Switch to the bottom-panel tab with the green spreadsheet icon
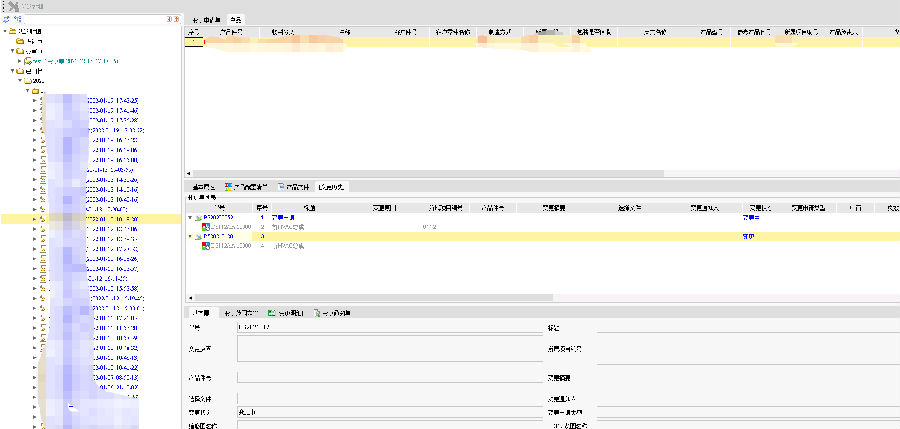Image resolution: width=900 pixels, height=429 pixels. click(288, 313)
